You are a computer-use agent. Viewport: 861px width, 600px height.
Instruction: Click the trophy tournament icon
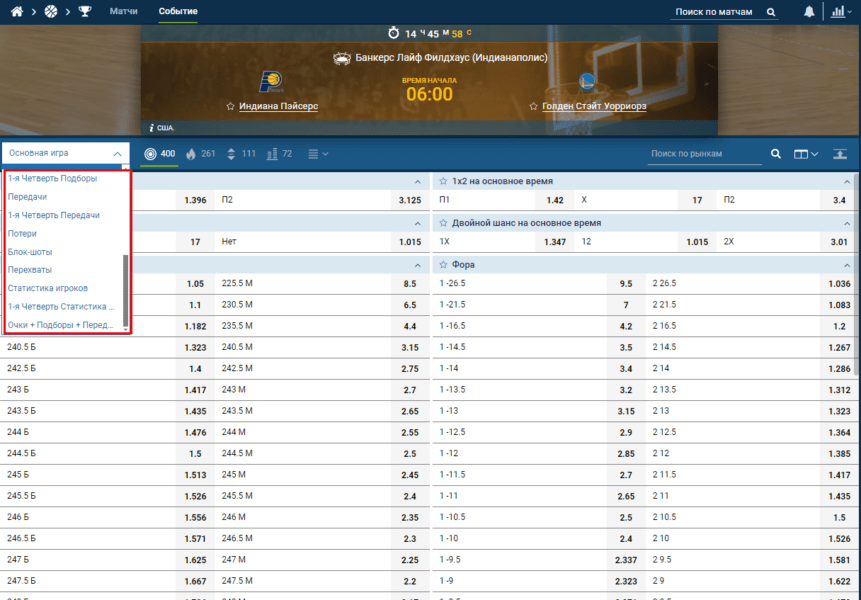pos(84,12)
